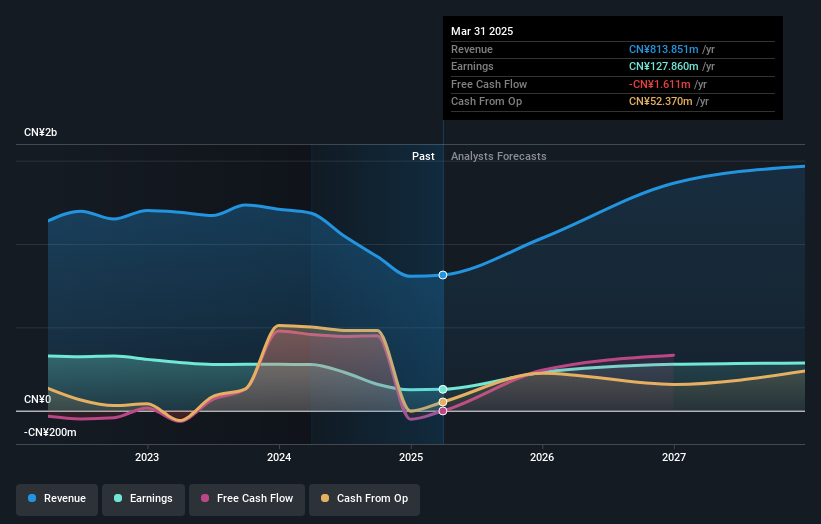Click the Earnings row label in tooltip
Viewport: 821px width, 524px height.
click(472, 66)
